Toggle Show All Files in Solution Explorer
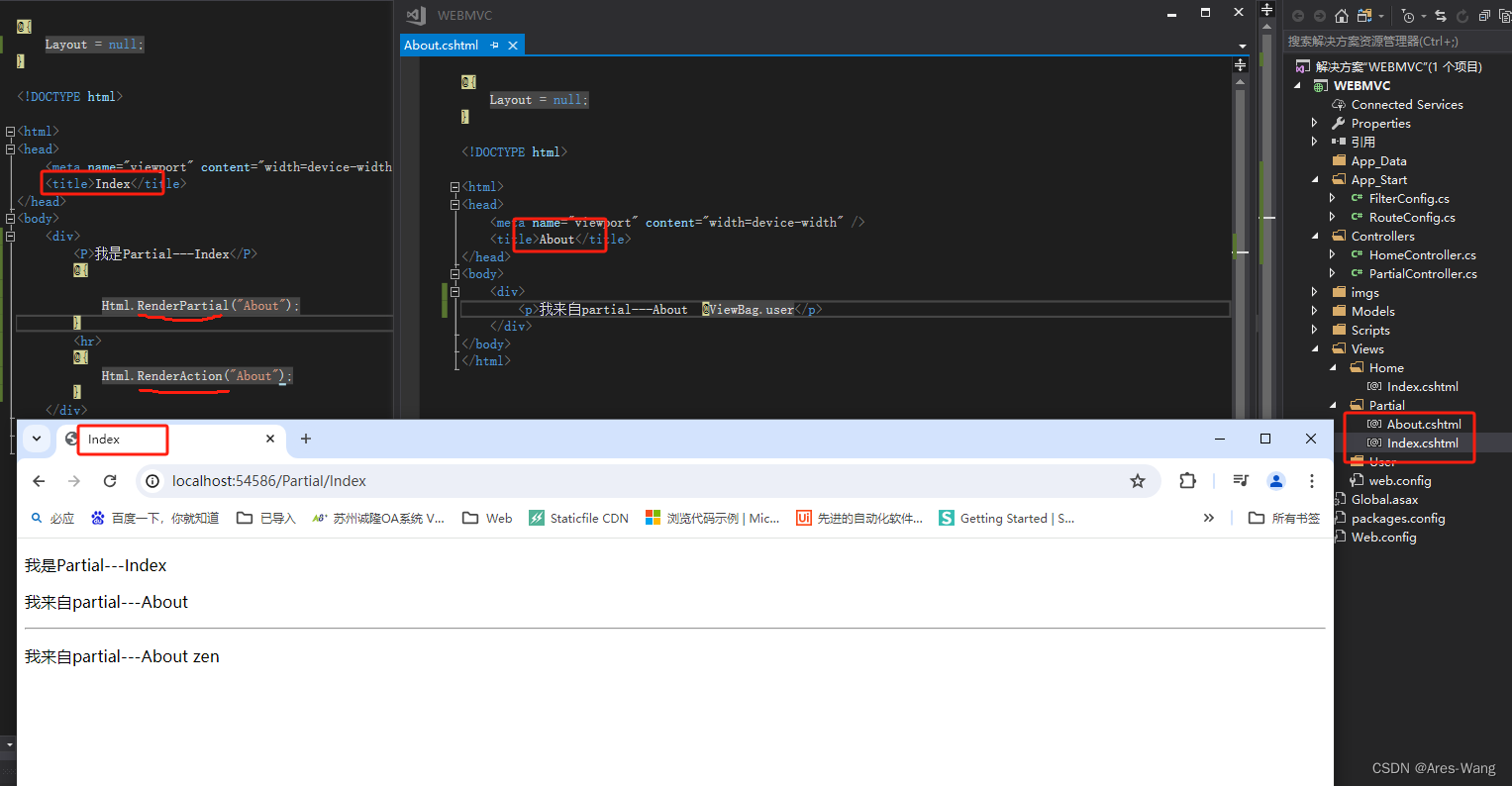 (x=1506, y=15)
